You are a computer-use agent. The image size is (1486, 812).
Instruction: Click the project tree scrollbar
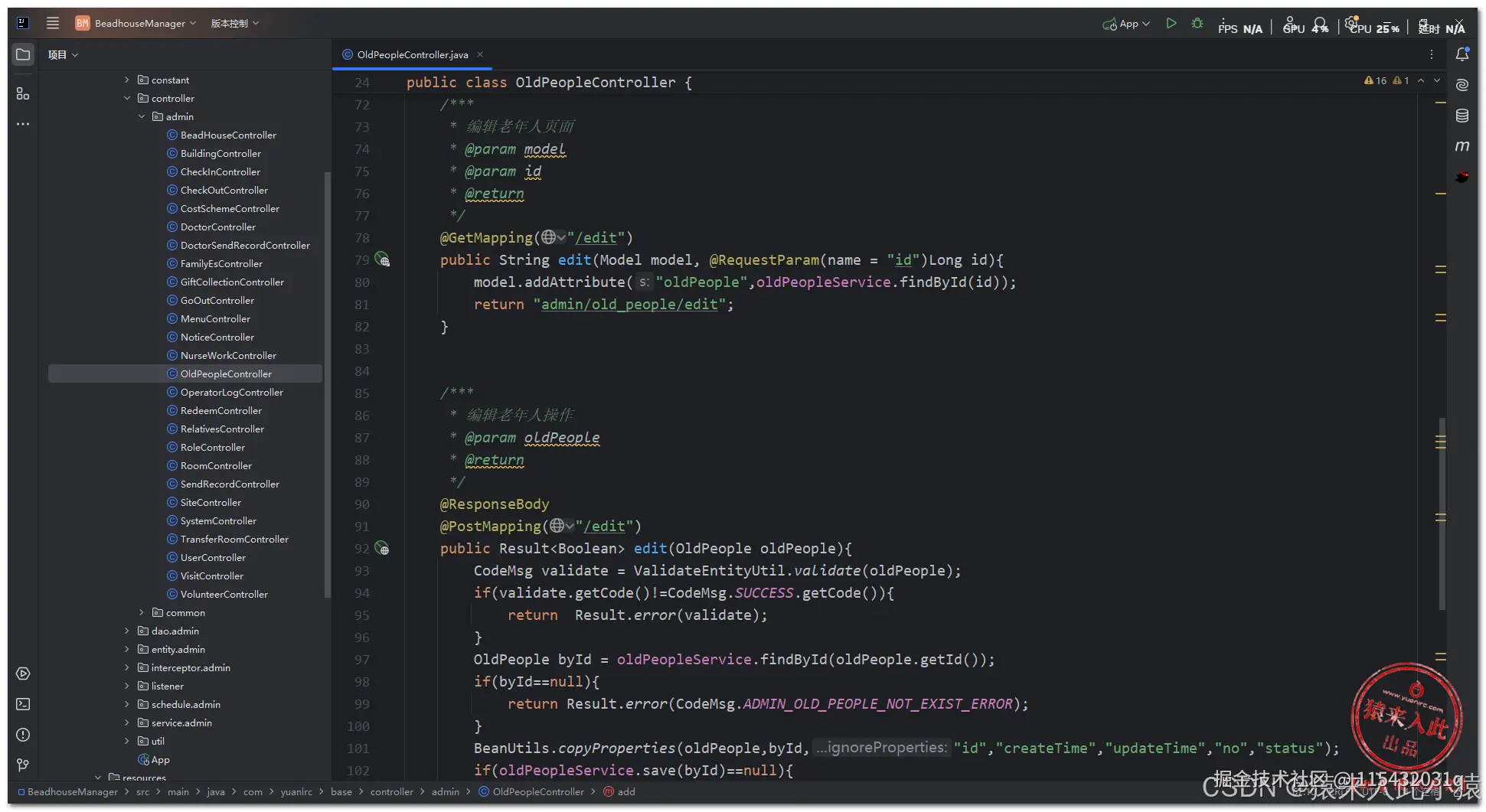pos(328,384)
